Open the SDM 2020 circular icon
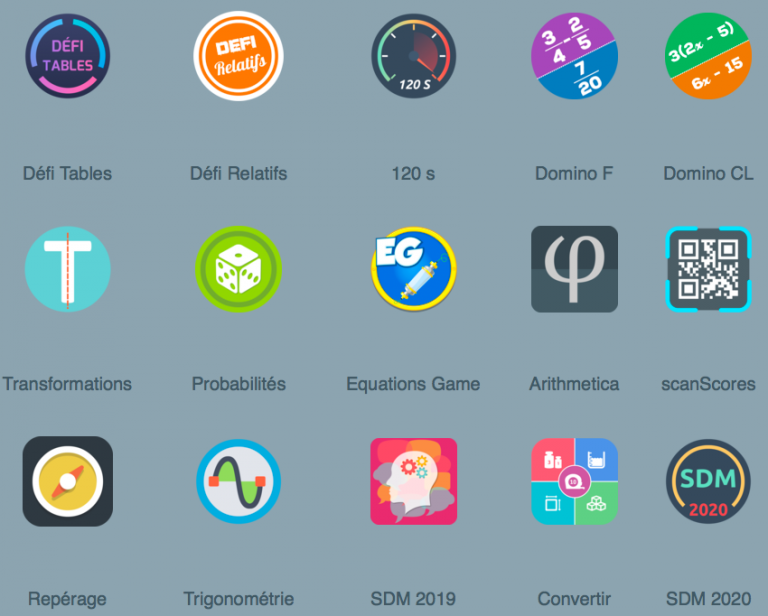 (708, 481)
